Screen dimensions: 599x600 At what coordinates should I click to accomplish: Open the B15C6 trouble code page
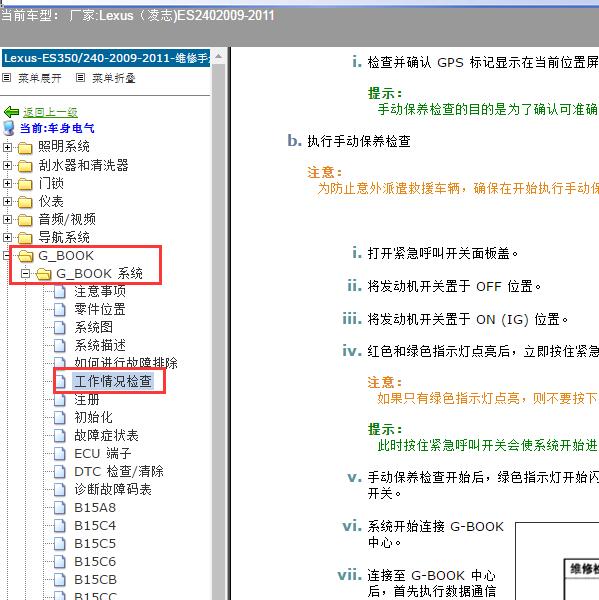95,561
